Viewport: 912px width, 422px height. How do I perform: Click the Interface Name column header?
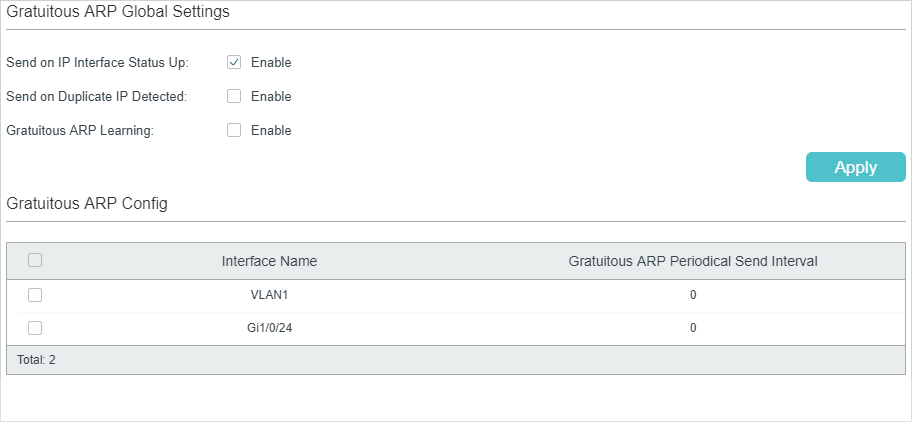coord(269,262)
